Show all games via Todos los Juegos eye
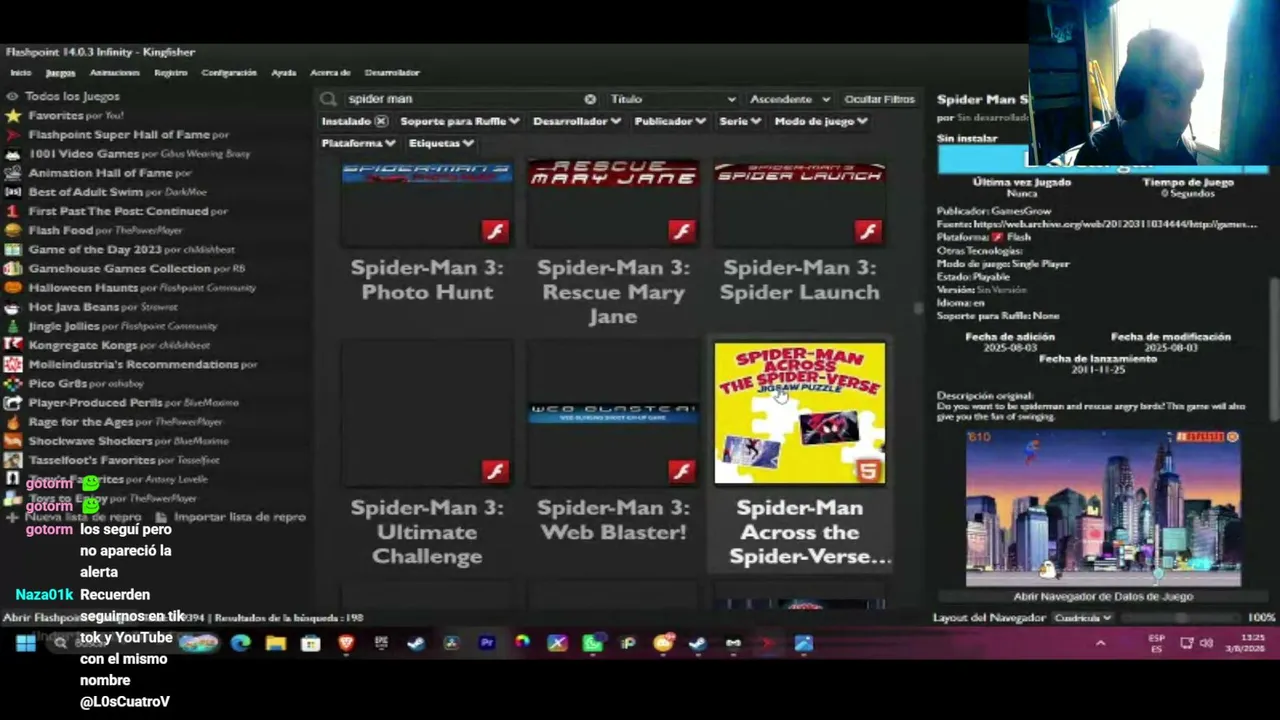 (12, 96)
